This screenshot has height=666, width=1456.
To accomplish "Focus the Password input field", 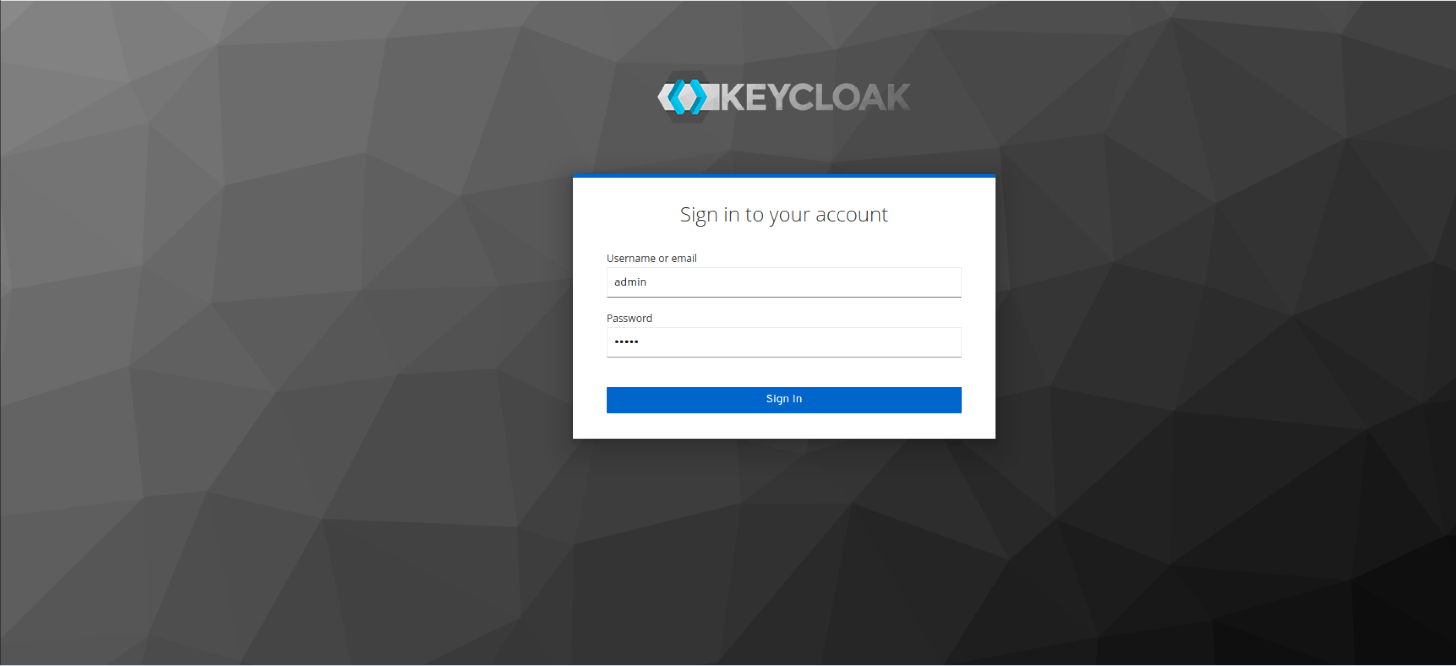I will tap(784, 342).
